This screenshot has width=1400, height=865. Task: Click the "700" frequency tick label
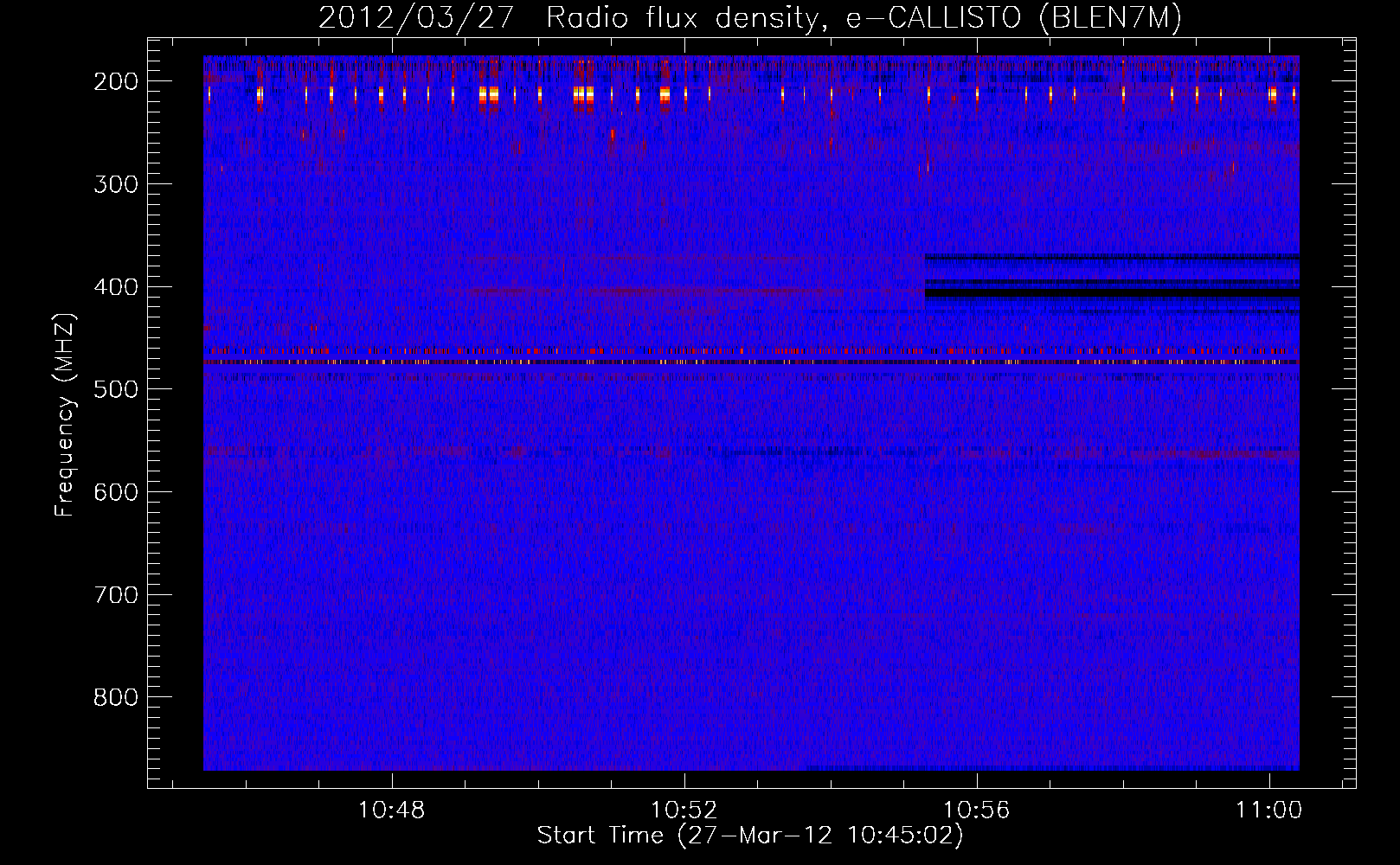116,595
